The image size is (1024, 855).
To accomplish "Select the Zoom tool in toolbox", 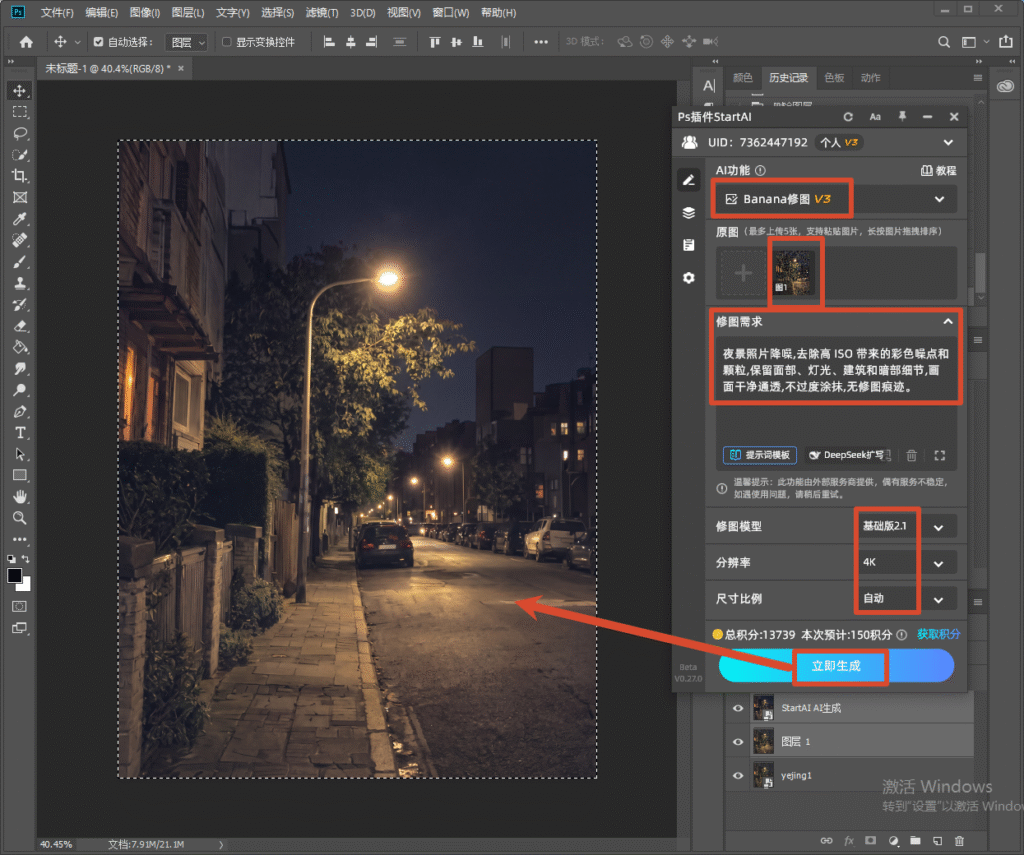I will pos(20,518).
